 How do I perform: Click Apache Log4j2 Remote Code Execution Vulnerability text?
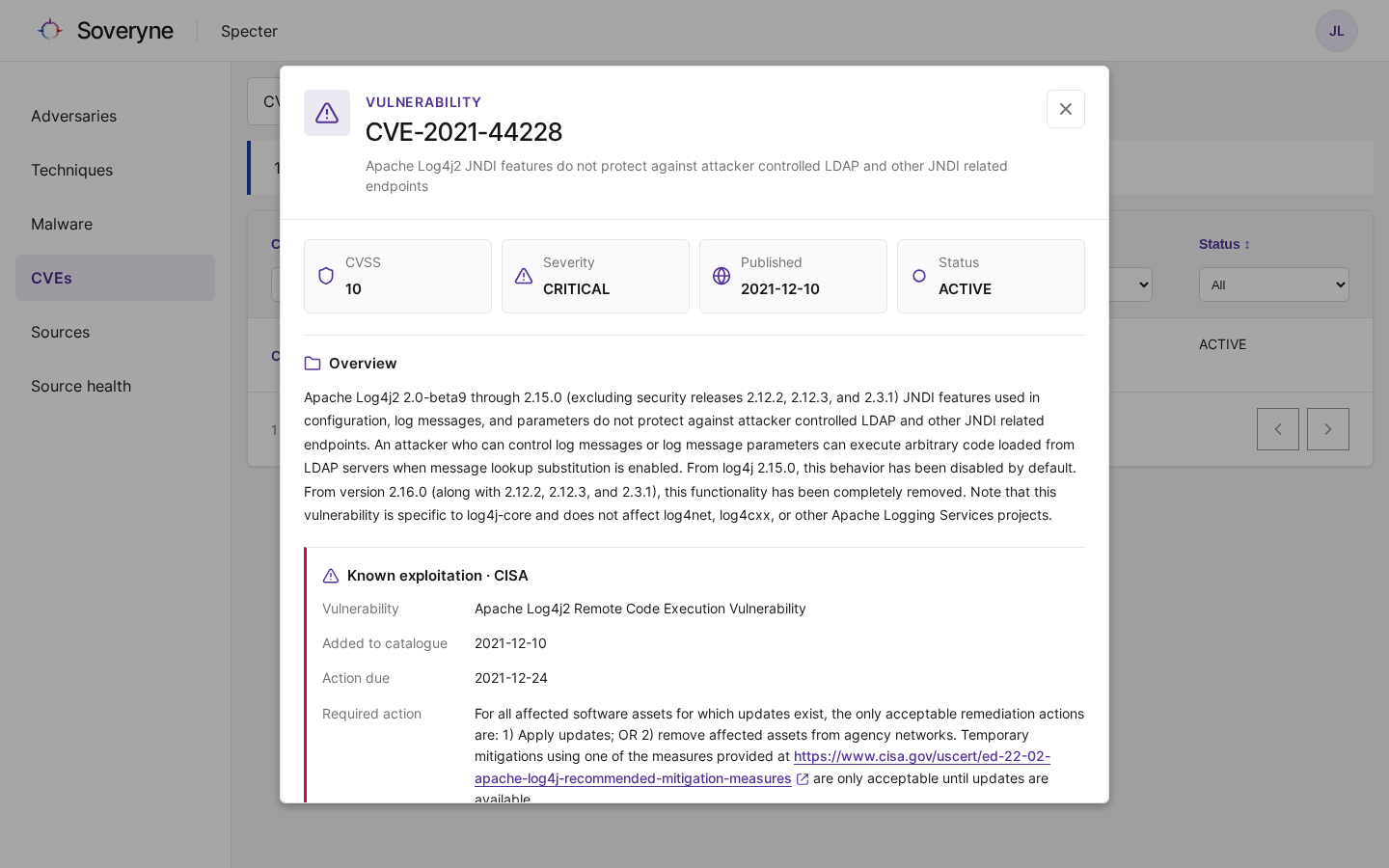[x=640, y=609]
